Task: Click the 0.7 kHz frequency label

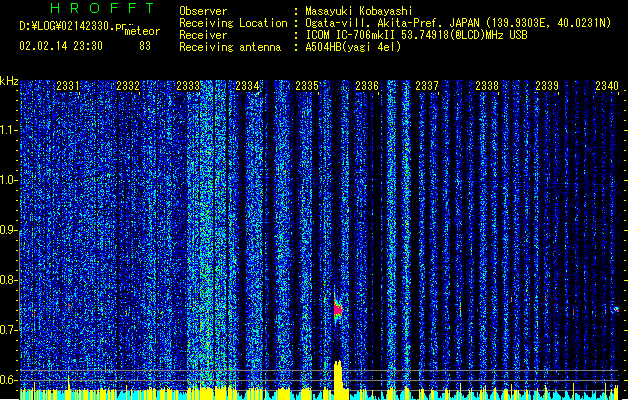Action: tap(9, 330)
